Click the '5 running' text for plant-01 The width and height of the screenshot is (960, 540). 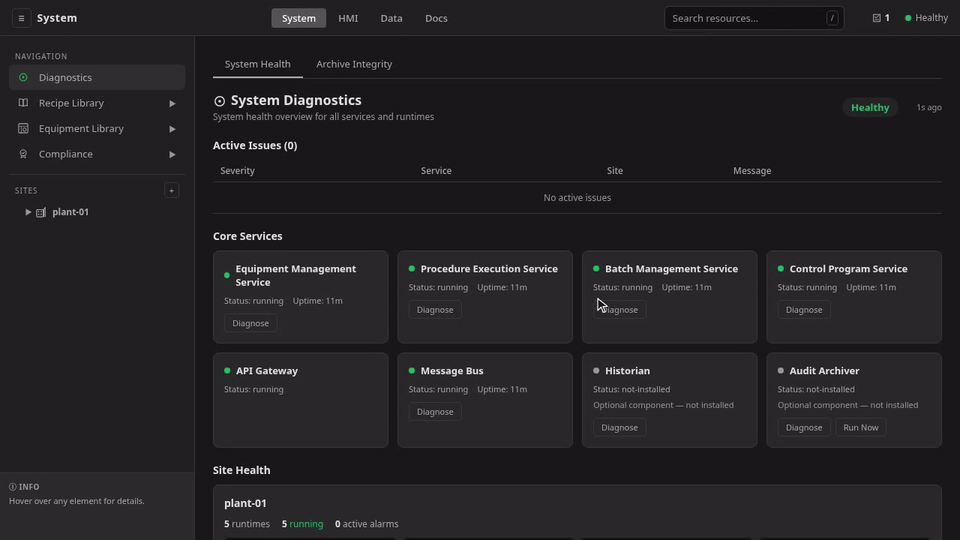pos(302,524)
